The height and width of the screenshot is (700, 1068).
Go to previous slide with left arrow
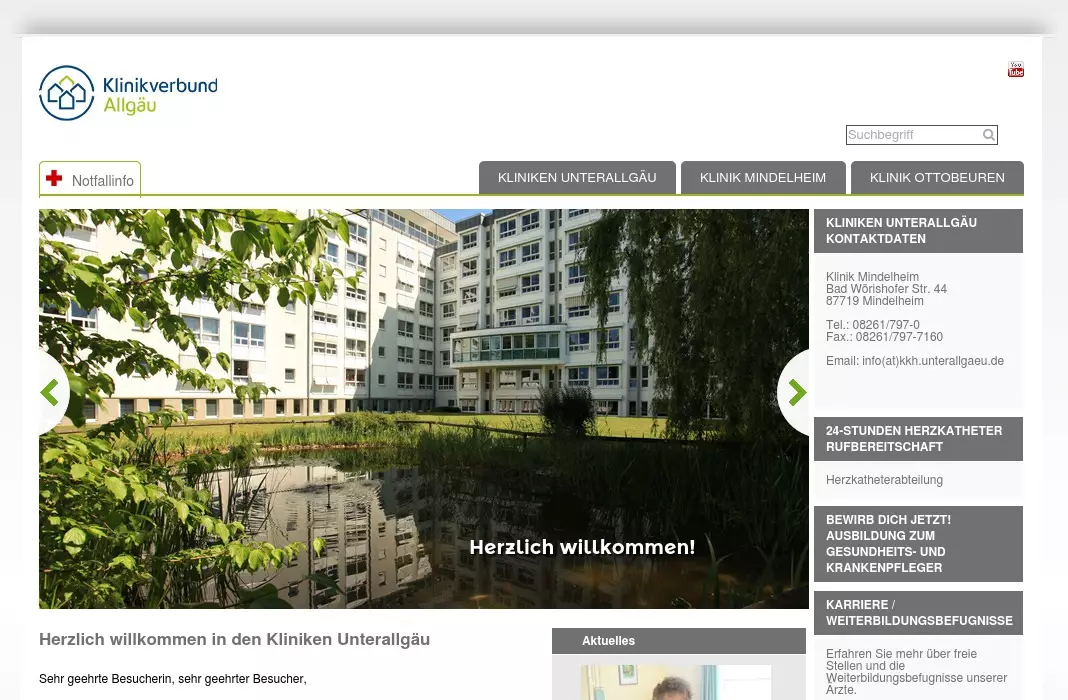(50, 392)
